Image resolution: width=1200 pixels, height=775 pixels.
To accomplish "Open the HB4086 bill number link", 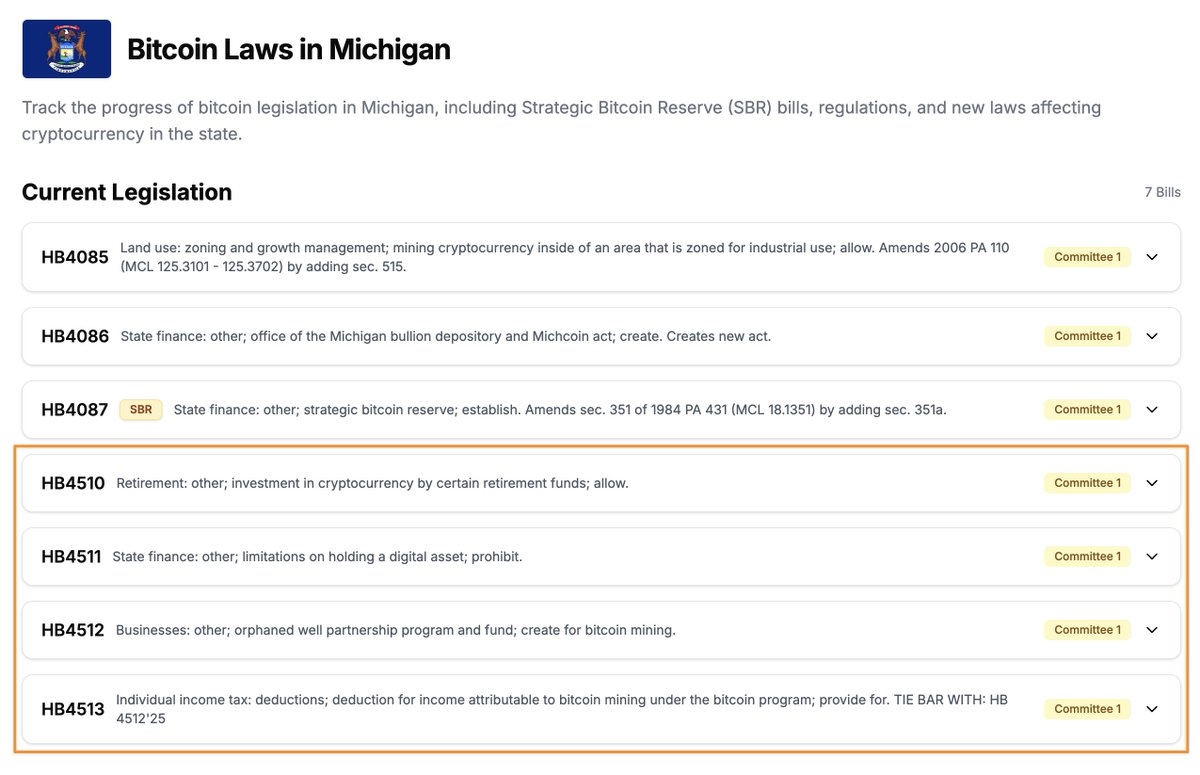I will tap(75, 336).
